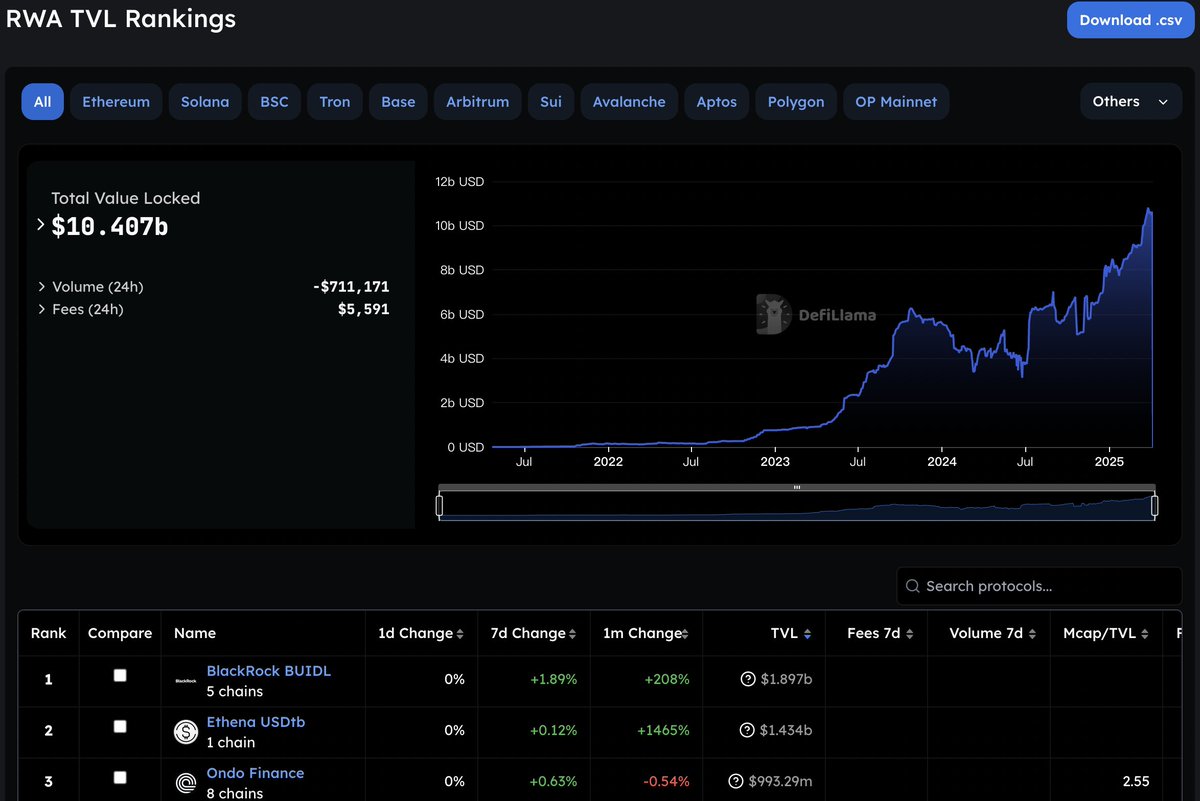Expand the Fees (24h) details

click(41, 310)
